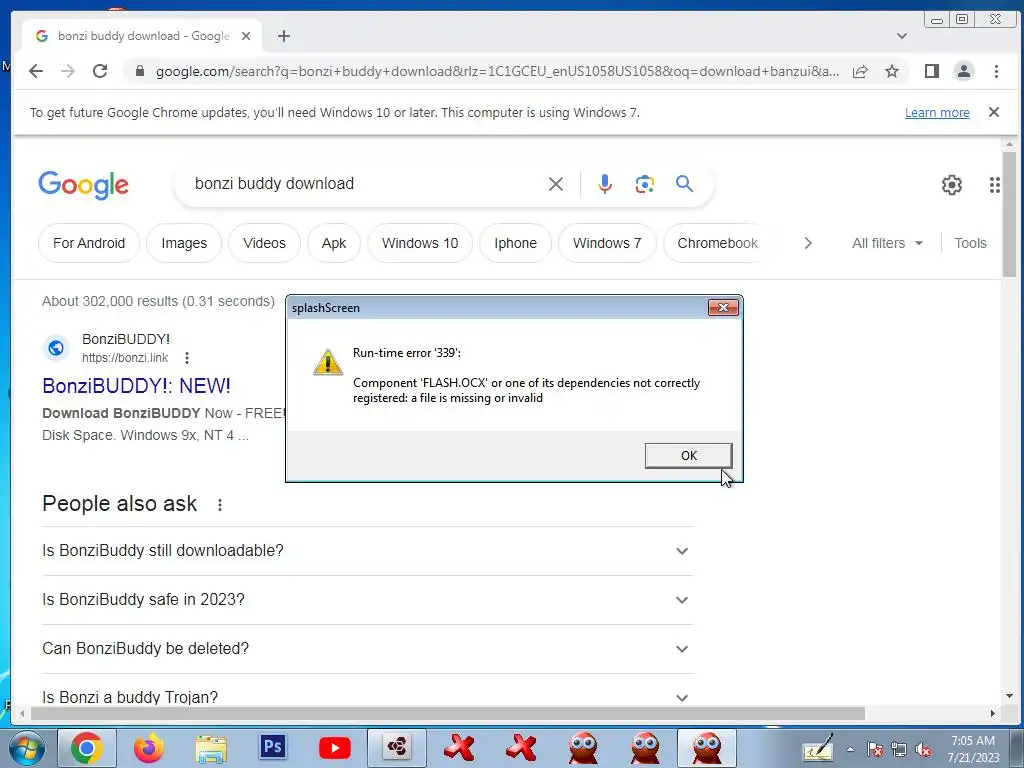Filter results by Windows 7
This screenshot has height=768, width=1024.
607,243
